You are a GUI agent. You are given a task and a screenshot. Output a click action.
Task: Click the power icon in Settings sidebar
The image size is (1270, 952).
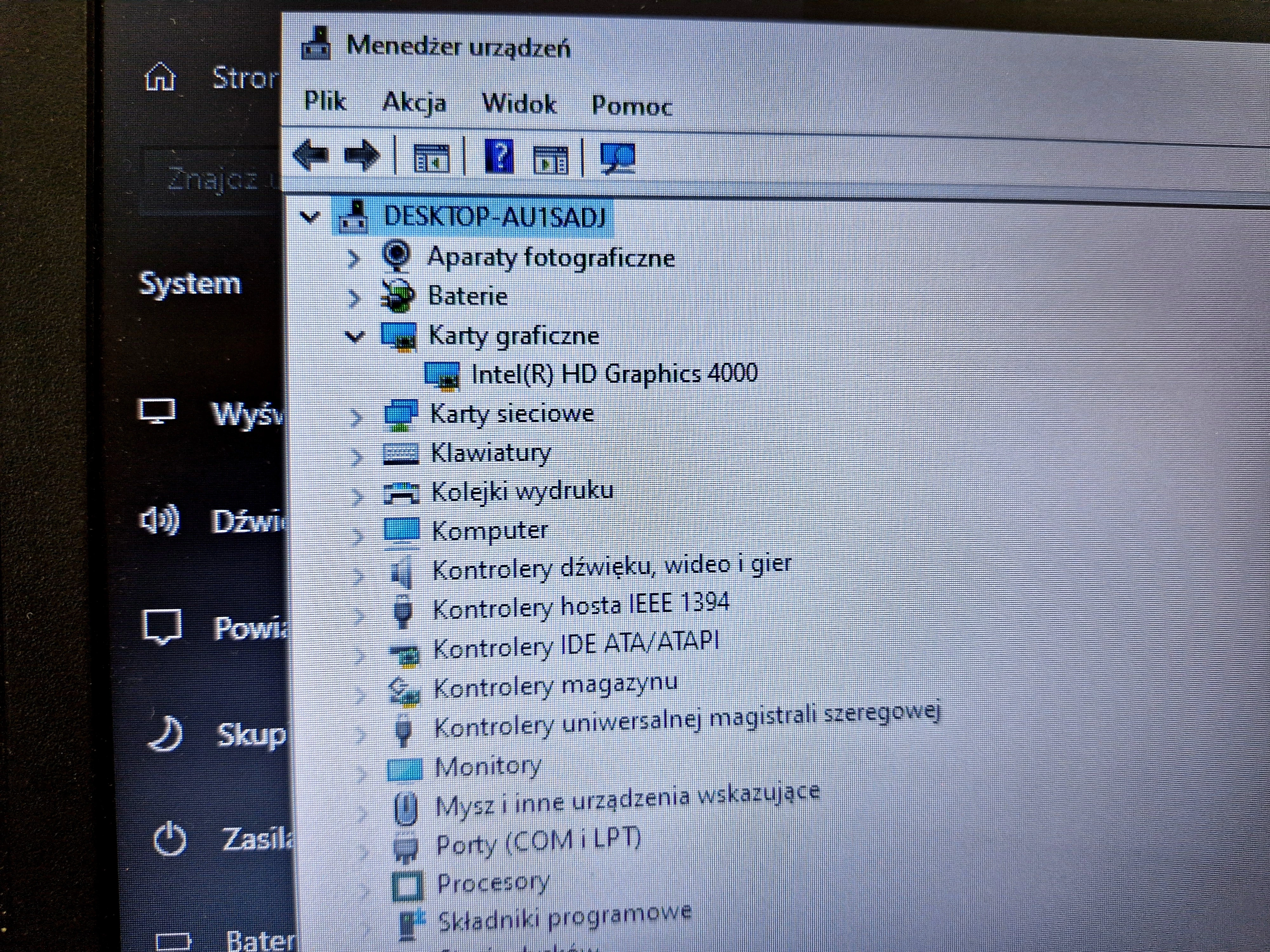point(169,840)
